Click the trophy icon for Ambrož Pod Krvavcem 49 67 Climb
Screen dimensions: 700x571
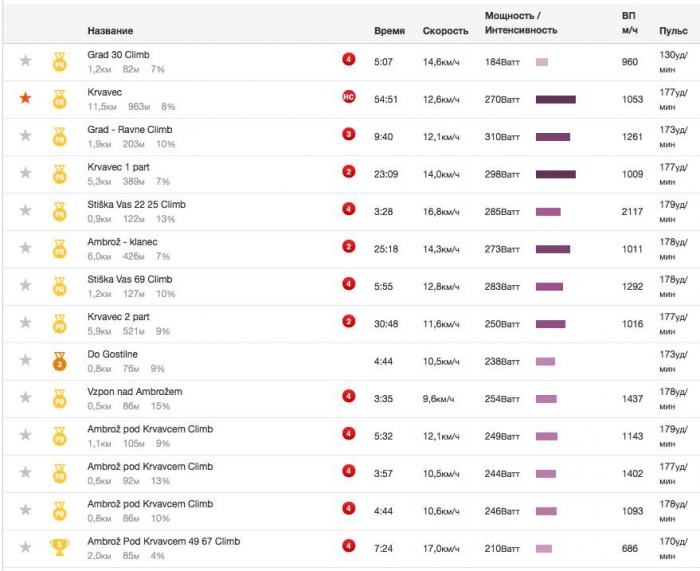(59, 547)
